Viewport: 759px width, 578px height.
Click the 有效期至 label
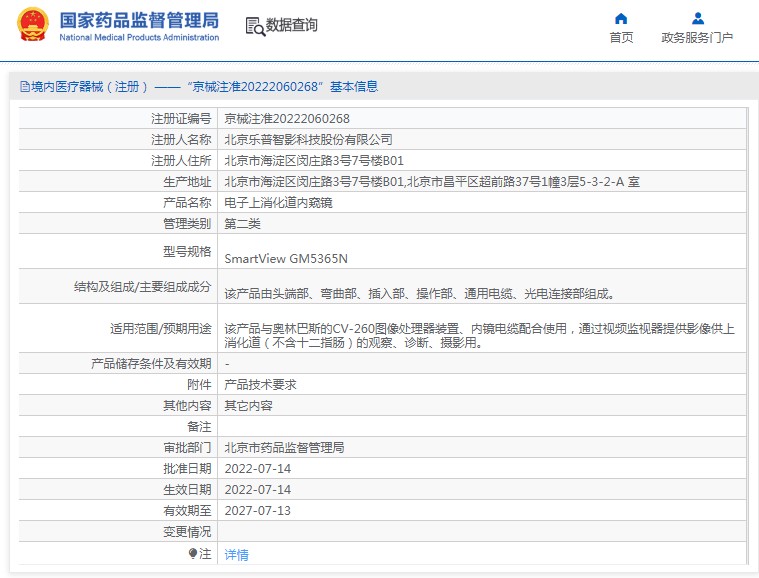click(x=187, y=511)
